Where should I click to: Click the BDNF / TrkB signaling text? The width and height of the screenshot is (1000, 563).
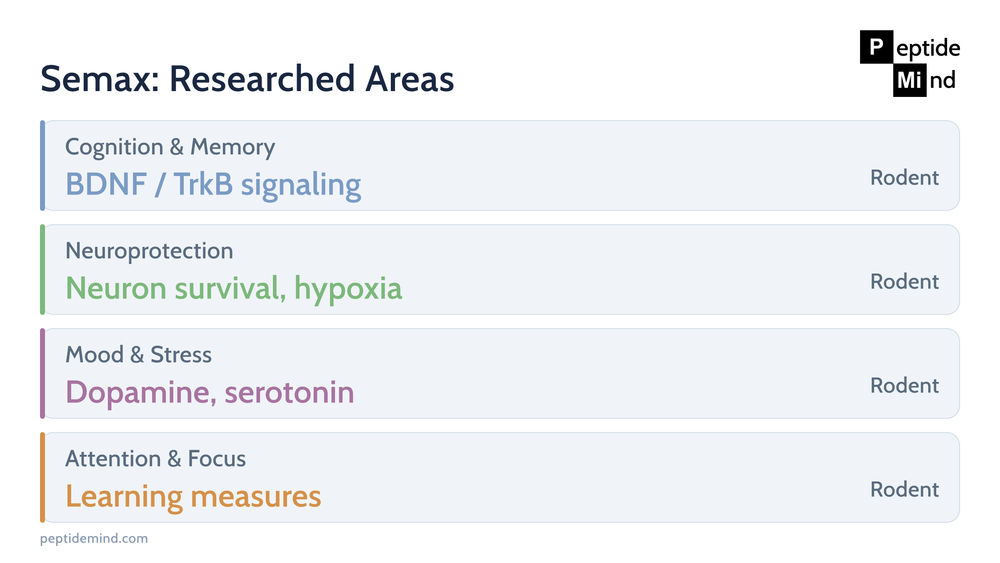pyautogui.click(x=213, y=185)
